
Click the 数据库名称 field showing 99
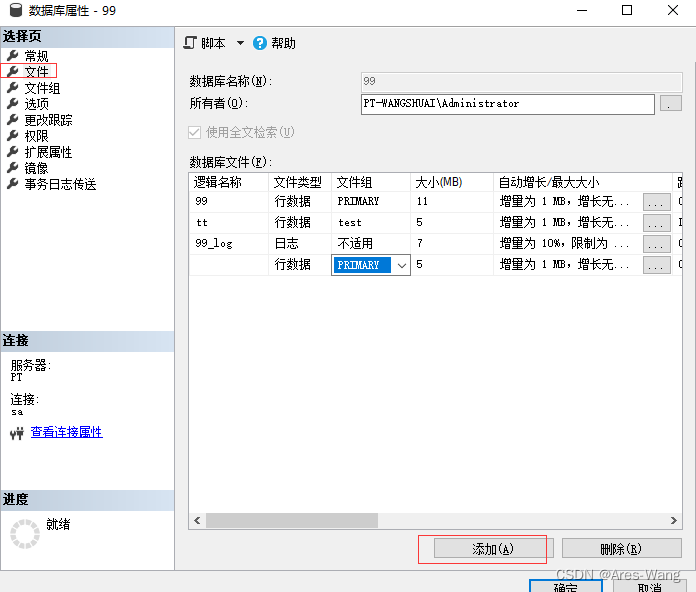(x=522, y=81)
